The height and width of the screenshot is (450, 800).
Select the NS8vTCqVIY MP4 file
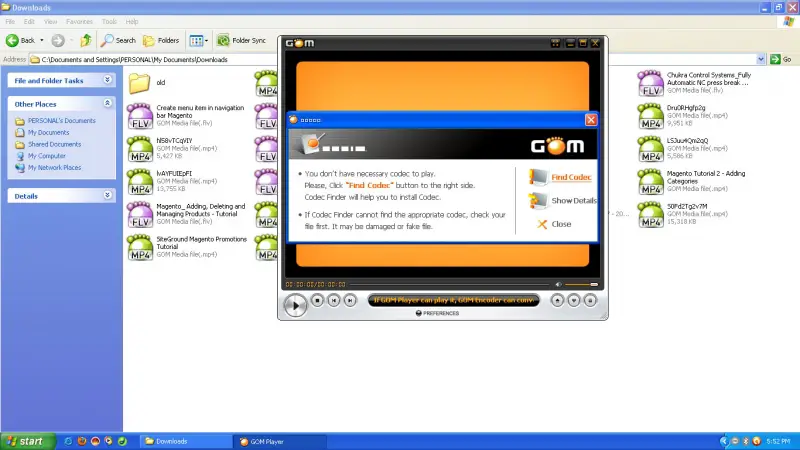click(172, 148)
